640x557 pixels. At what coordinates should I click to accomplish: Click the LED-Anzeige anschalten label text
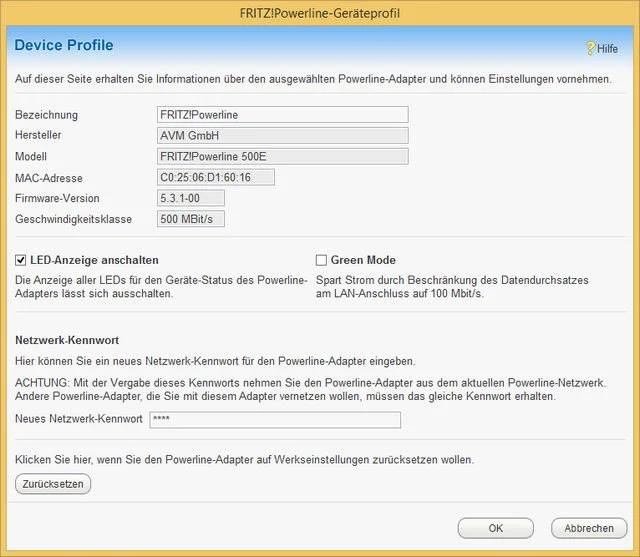(94, 260)
